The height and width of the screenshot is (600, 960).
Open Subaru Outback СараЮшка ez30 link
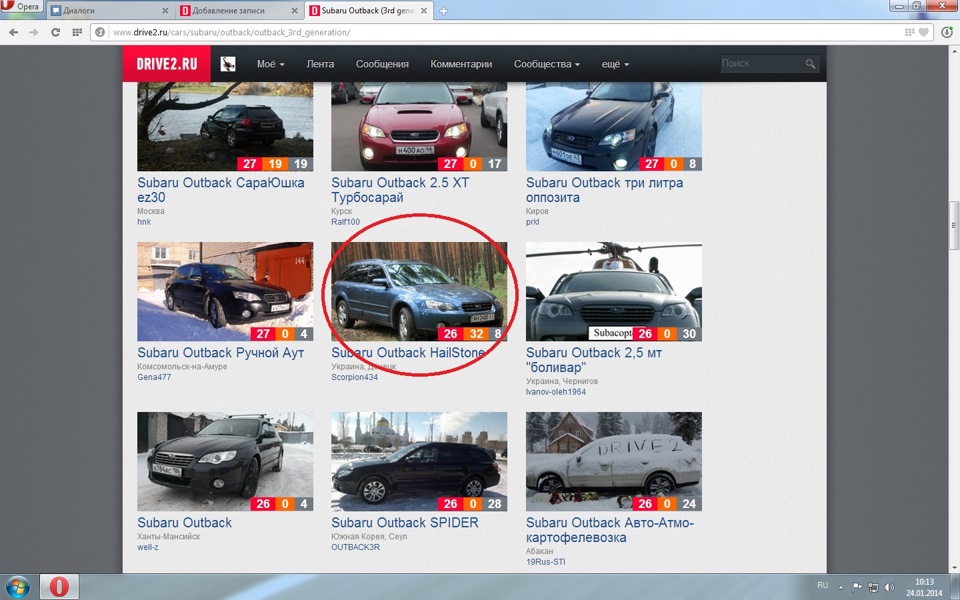[x=220, y=190]
